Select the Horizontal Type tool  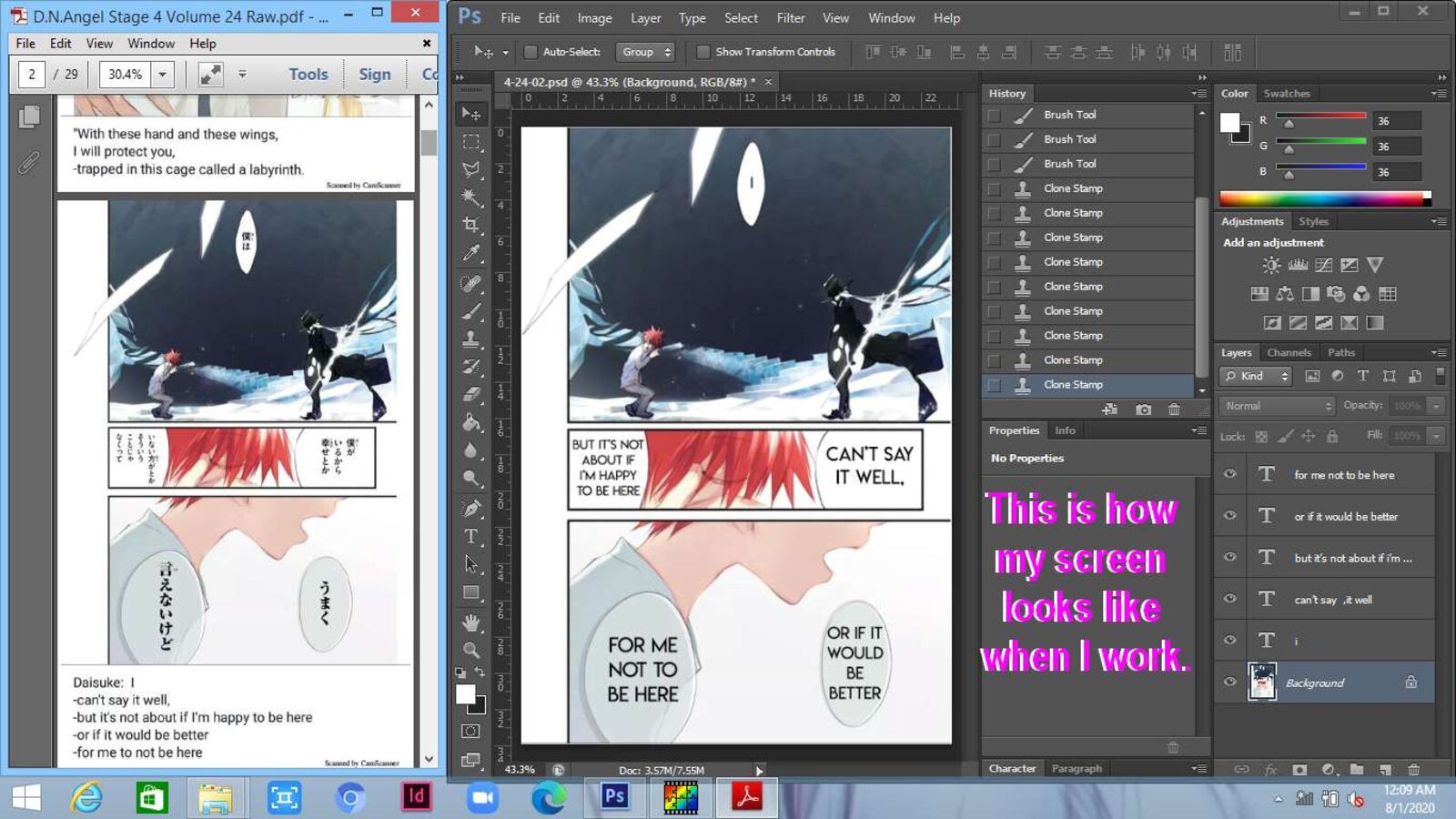[x=470, y=536]
